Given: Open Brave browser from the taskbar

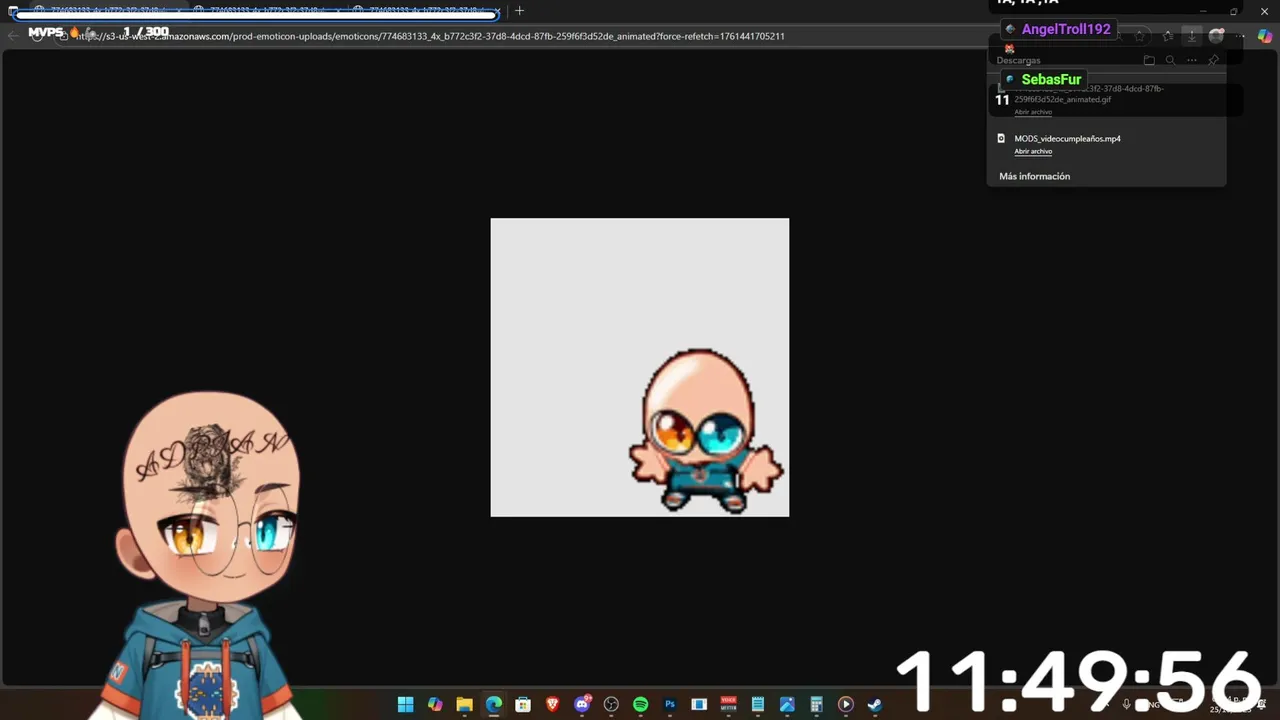Looking at the screenshot, I should pos(552,704).
